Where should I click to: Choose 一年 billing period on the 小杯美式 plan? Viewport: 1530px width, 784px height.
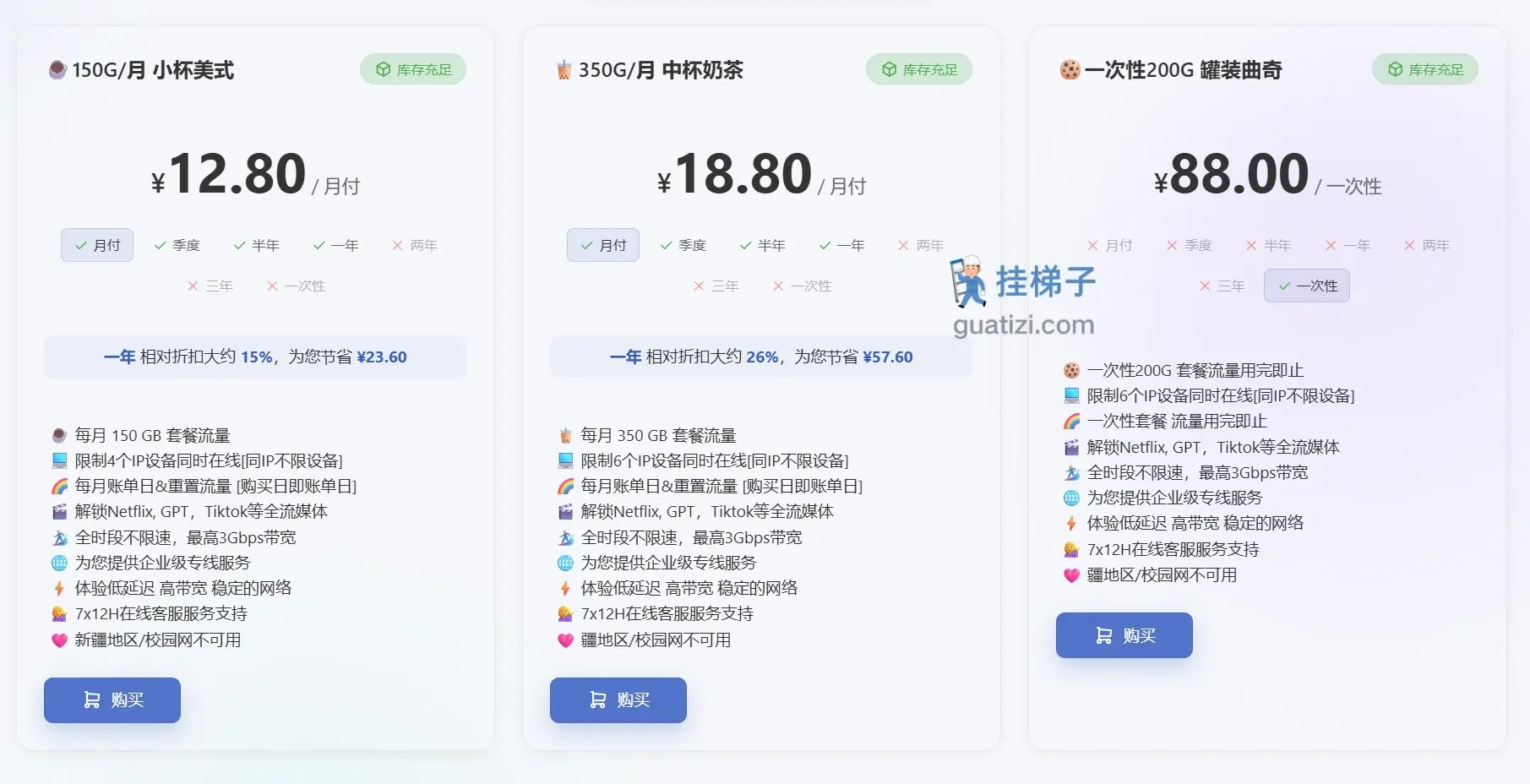point(336,246)
